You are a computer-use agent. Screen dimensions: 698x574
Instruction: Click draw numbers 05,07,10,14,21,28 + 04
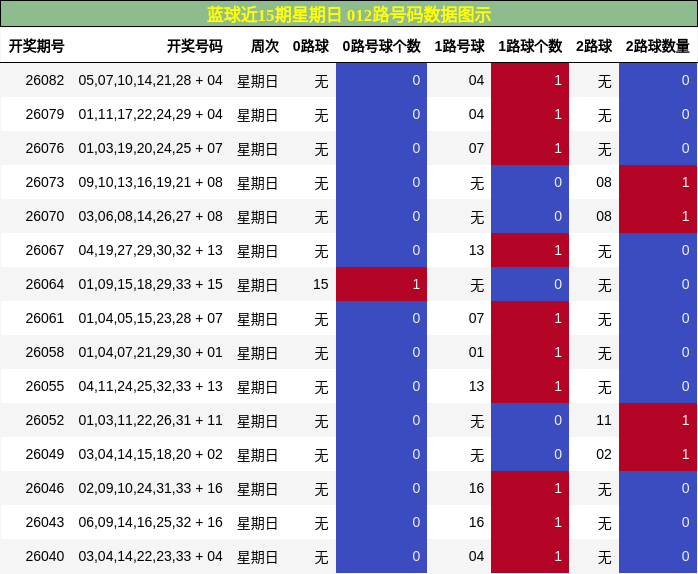[150, 80]
